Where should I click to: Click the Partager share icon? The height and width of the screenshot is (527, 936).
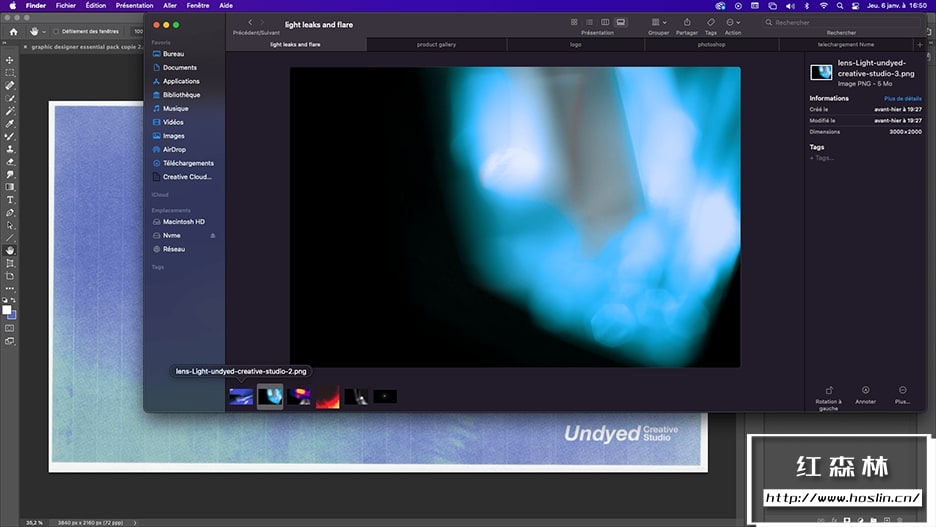[686, 22]
